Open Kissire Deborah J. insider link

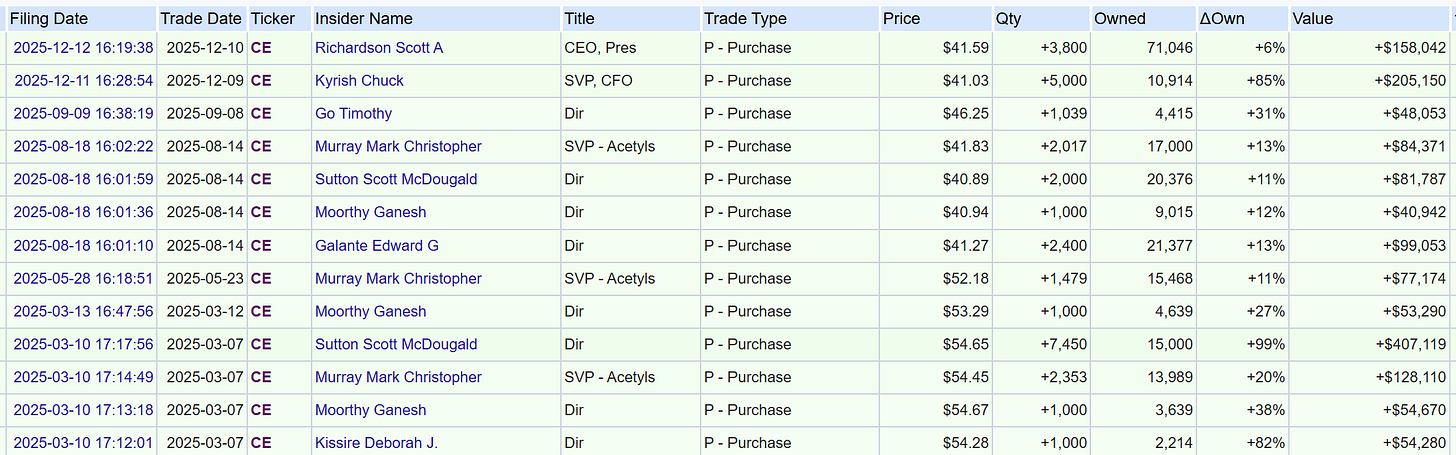click(376, 443)
